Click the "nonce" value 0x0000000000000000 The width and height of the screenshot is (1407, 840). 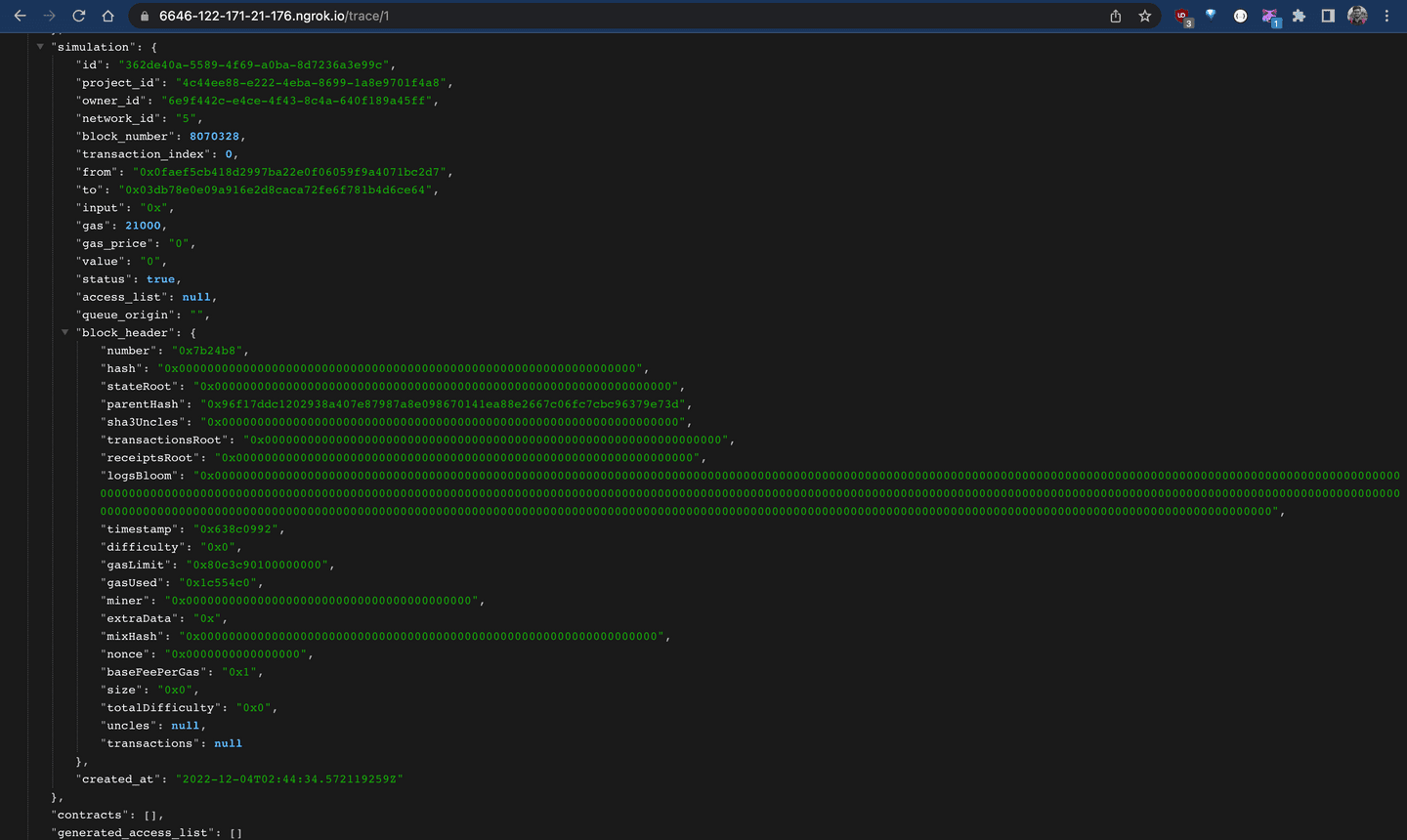235,654
